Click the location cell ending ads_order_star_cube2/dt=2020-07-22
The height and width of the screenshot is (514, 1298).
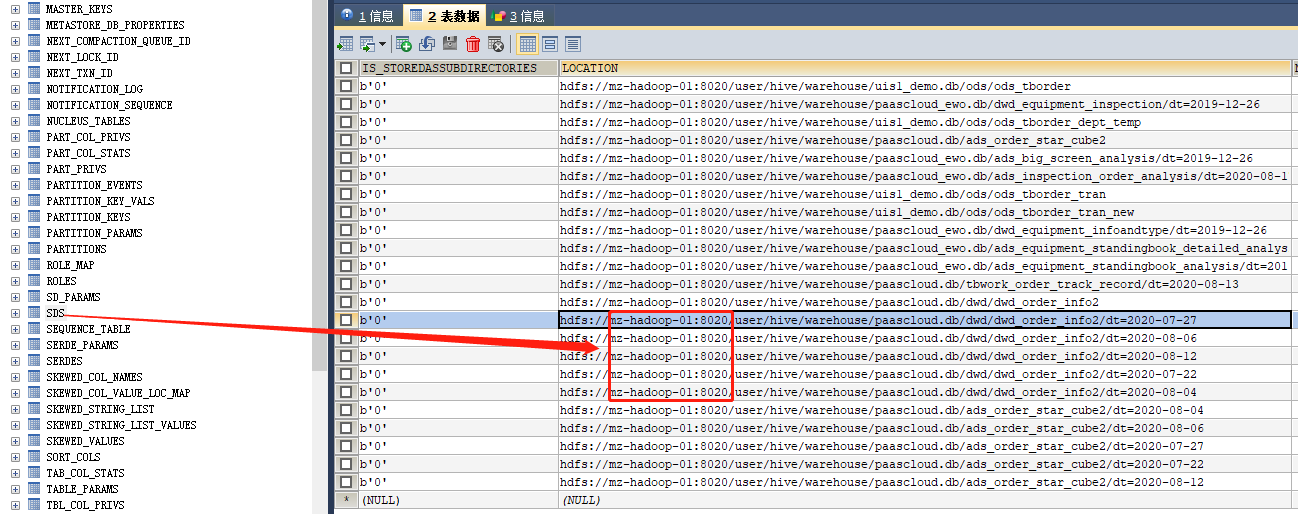click(924, 464)
